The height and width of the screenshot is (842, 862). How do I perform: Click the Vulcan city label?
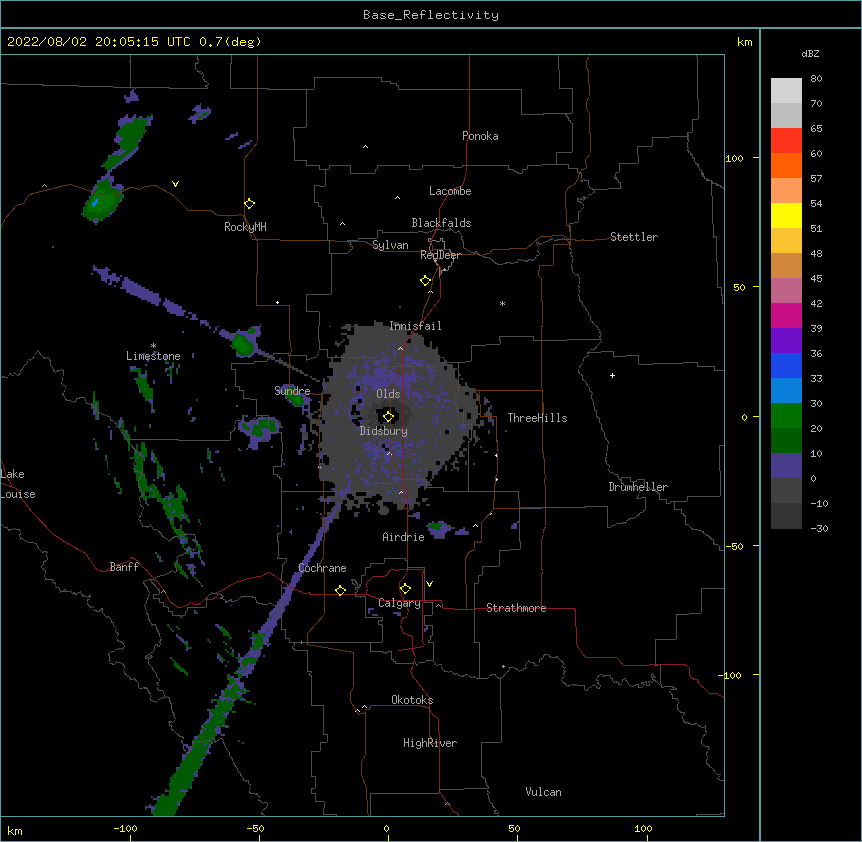(x=543, y=792)
